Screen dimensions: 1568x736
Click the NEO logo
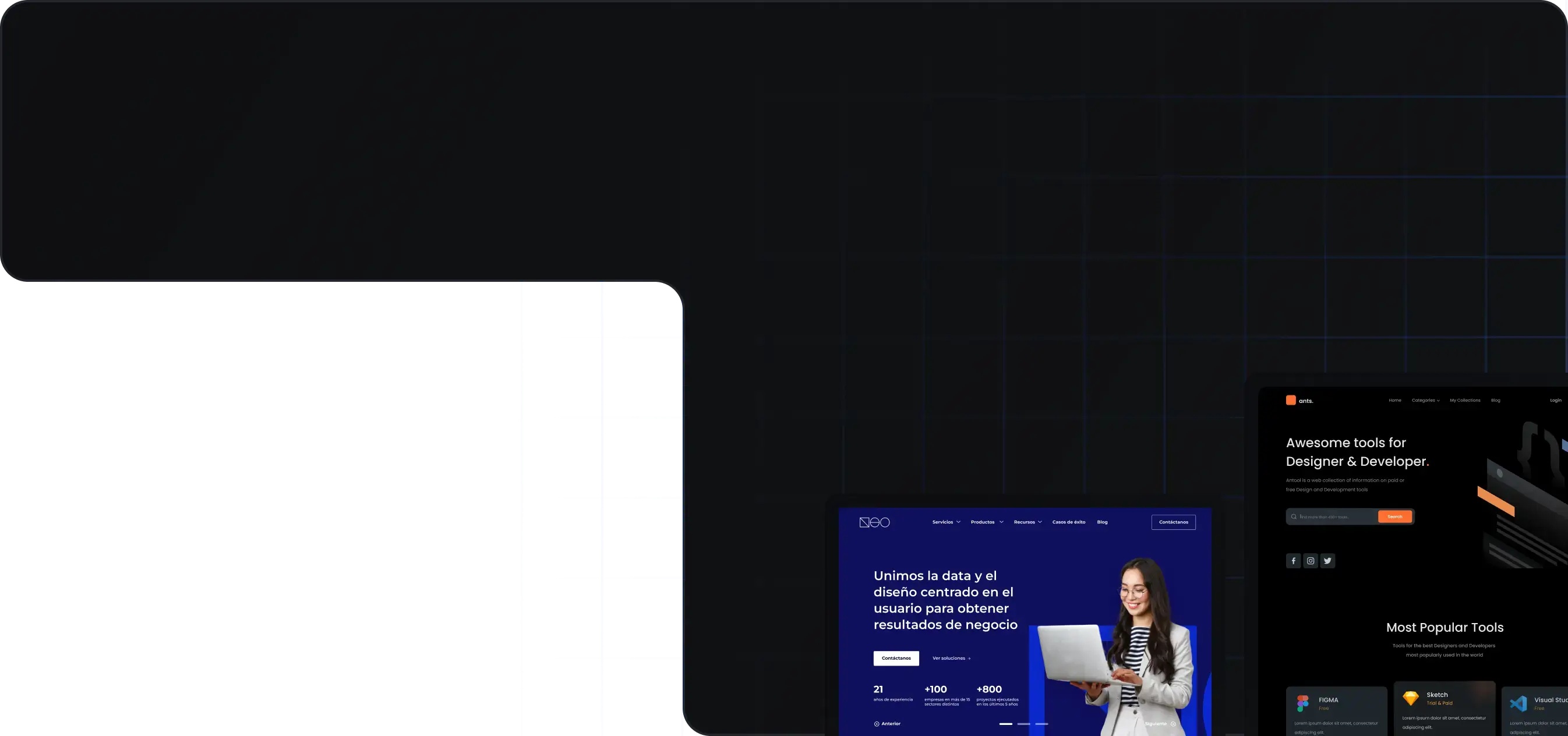coord(874,522)
